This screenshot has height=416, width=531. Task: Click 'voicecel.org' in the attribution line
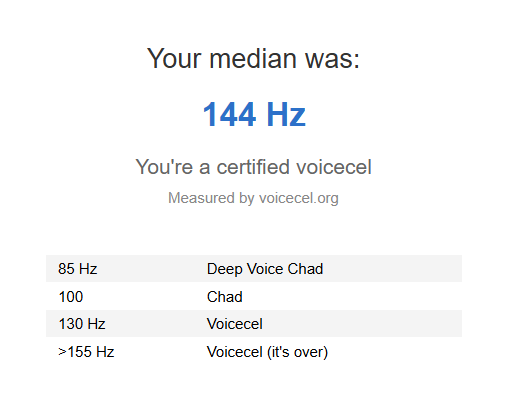click(x=299, y=198)
